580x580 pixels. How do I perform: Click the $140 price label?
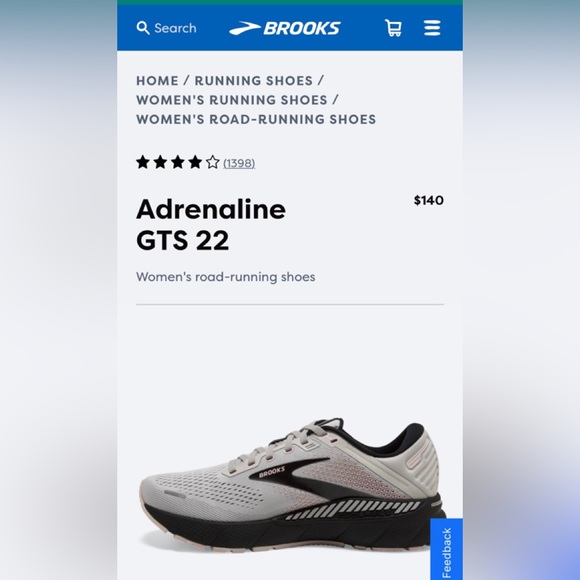(x=429, y=200)
